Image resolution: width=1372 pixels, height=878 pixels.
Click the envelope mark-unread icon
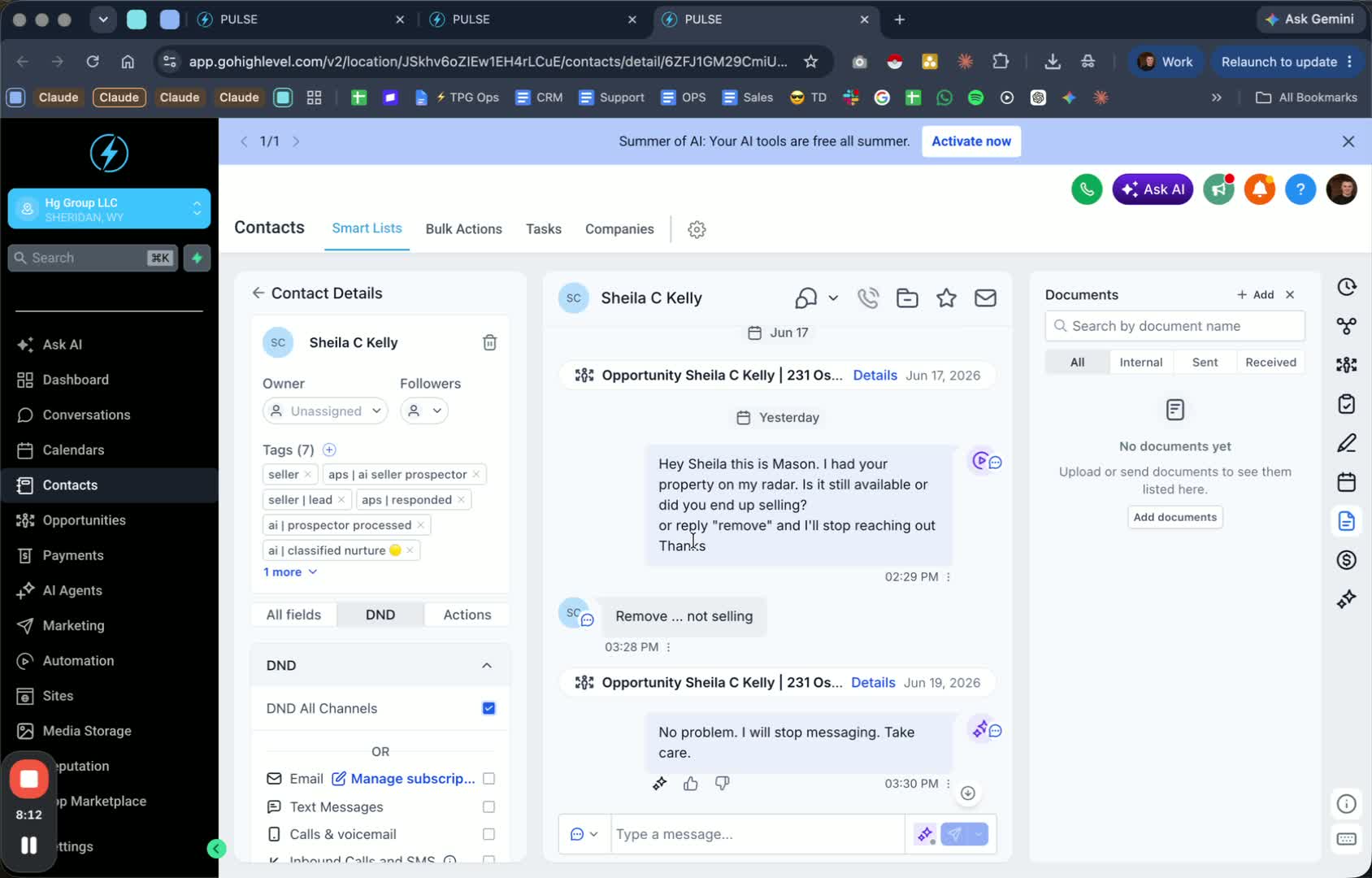985,298
